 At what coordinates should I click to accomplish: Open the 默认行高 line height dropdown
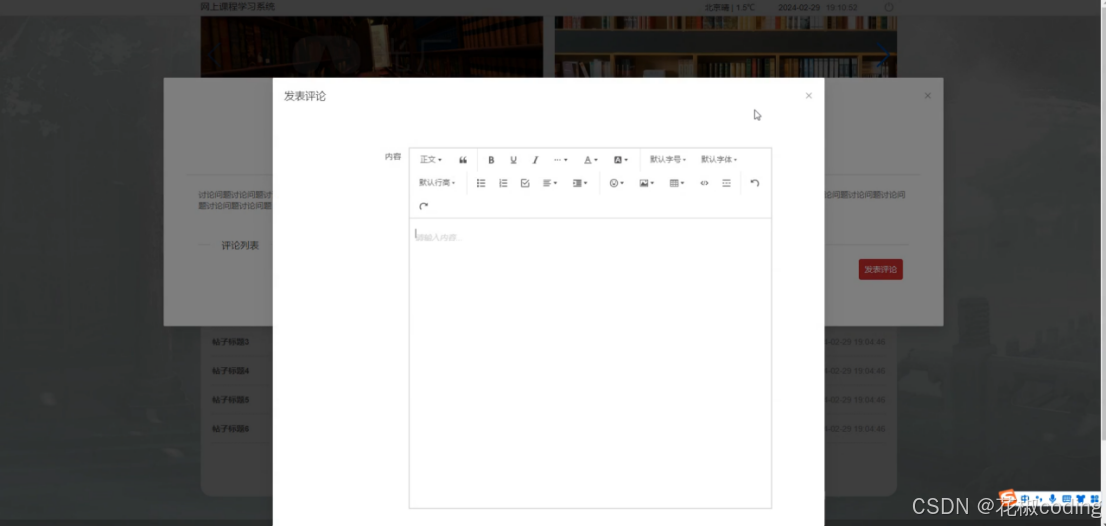pyautogui.click(x=437, y=183)
